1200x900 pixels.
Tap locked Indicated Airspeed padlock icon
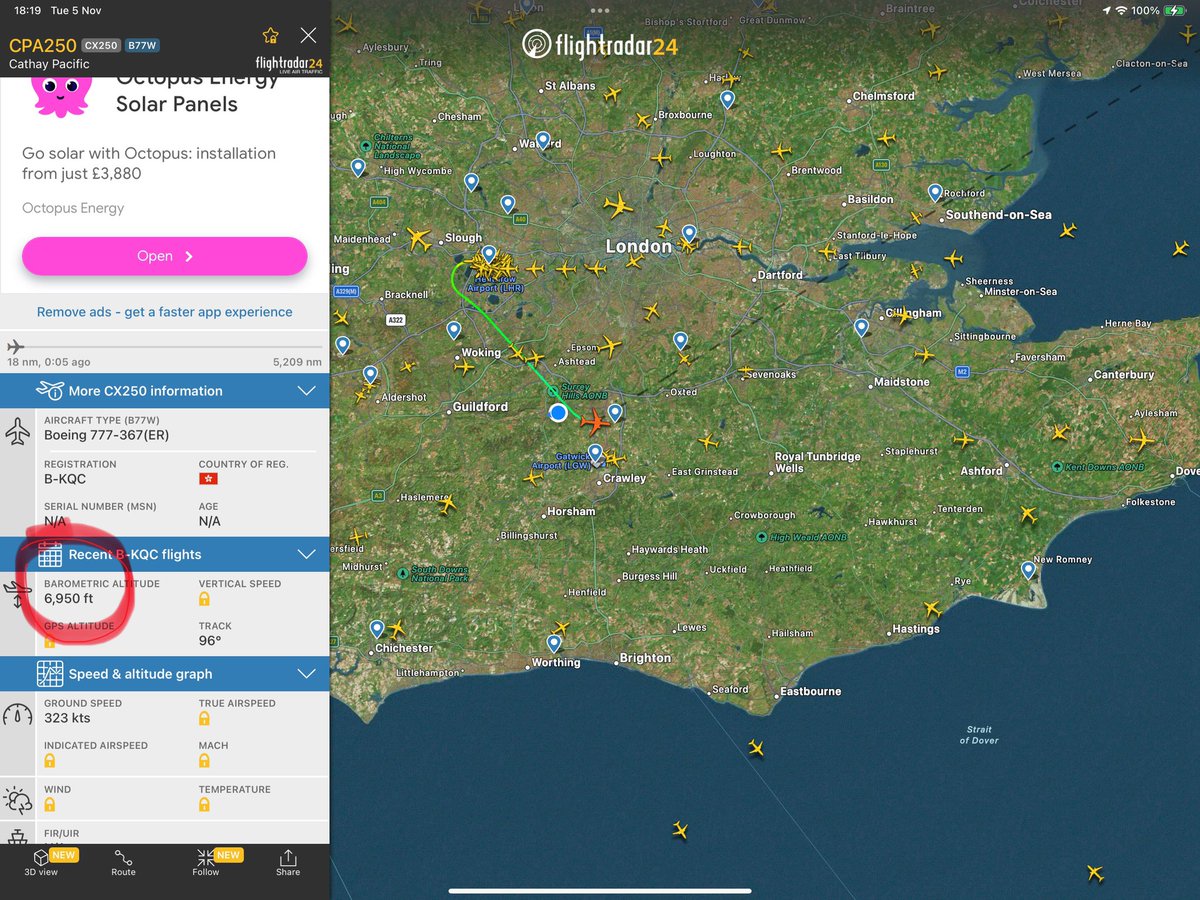coord(49,761)
